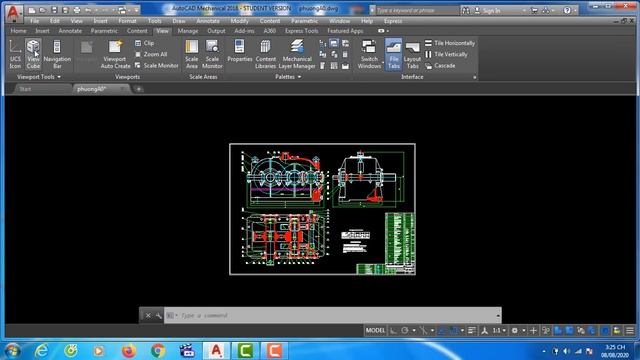Viewport: 640px width, 360px height.
Task: Toggle lineweight display in status bar
Action: click(472, 330)
